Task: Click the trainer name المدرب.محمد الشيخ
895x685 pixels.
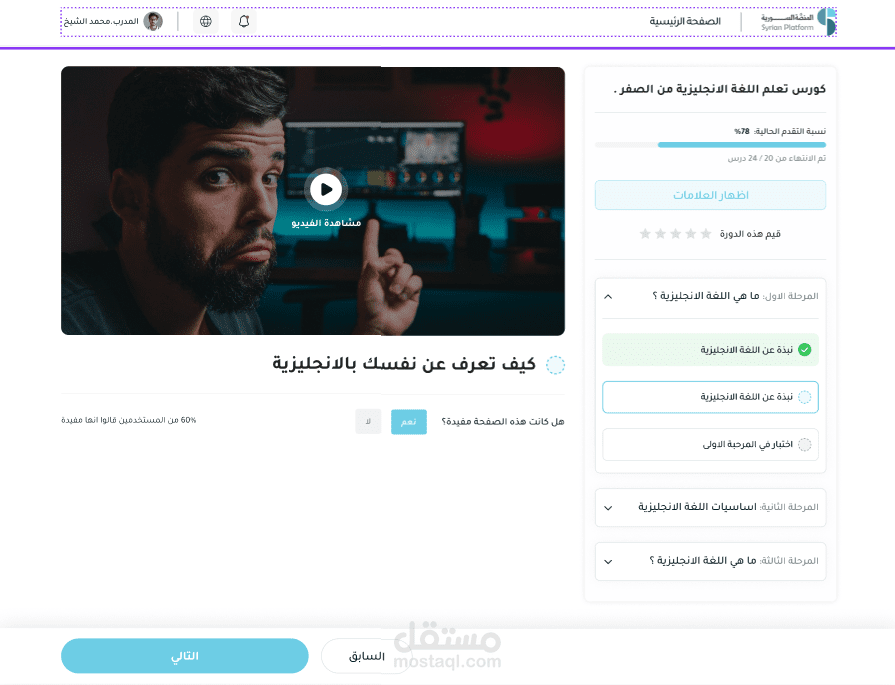Action: (x=101, y=22)
